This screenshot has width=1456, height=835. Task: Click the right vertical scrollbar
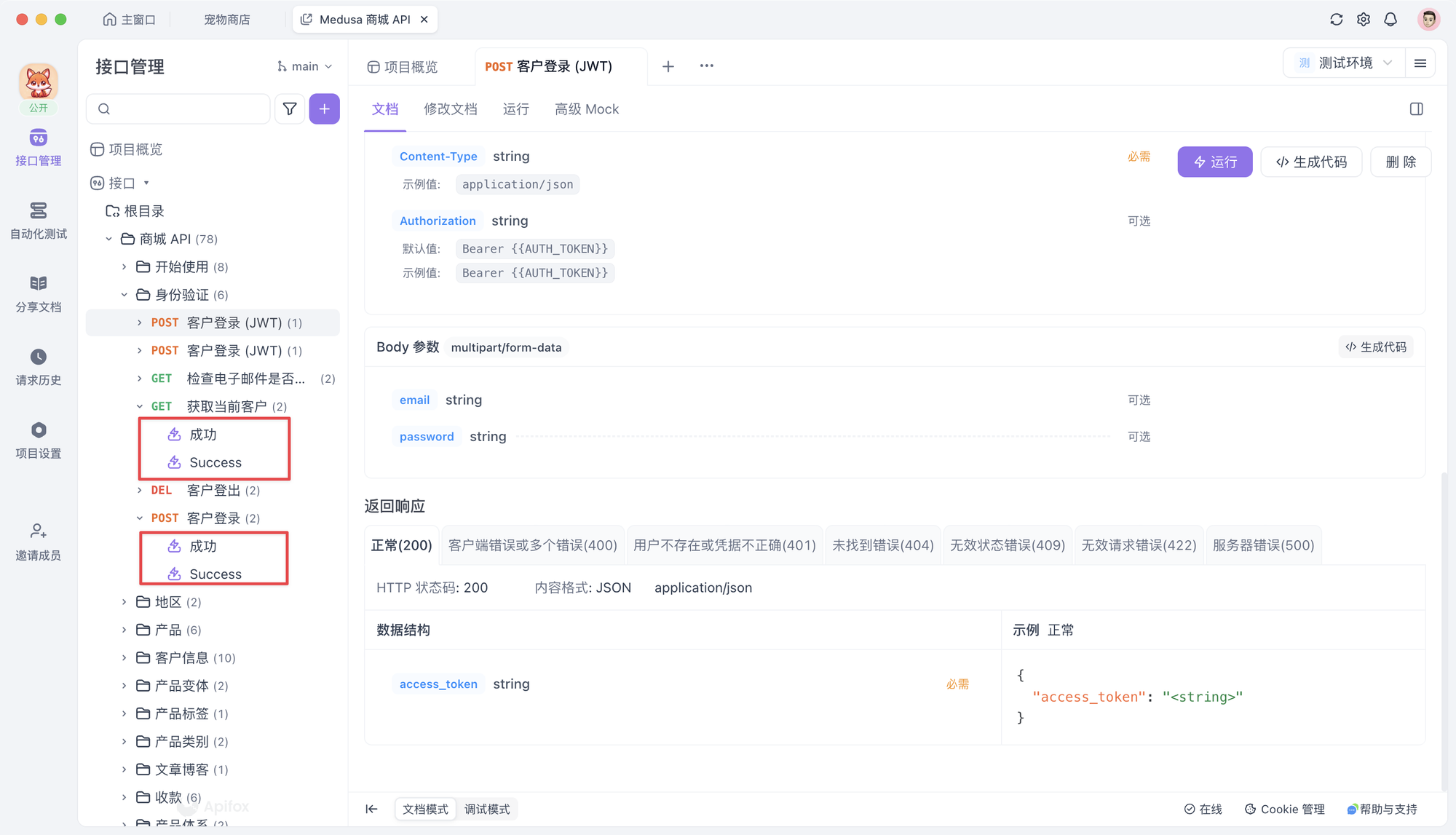tap(1443, 632)
